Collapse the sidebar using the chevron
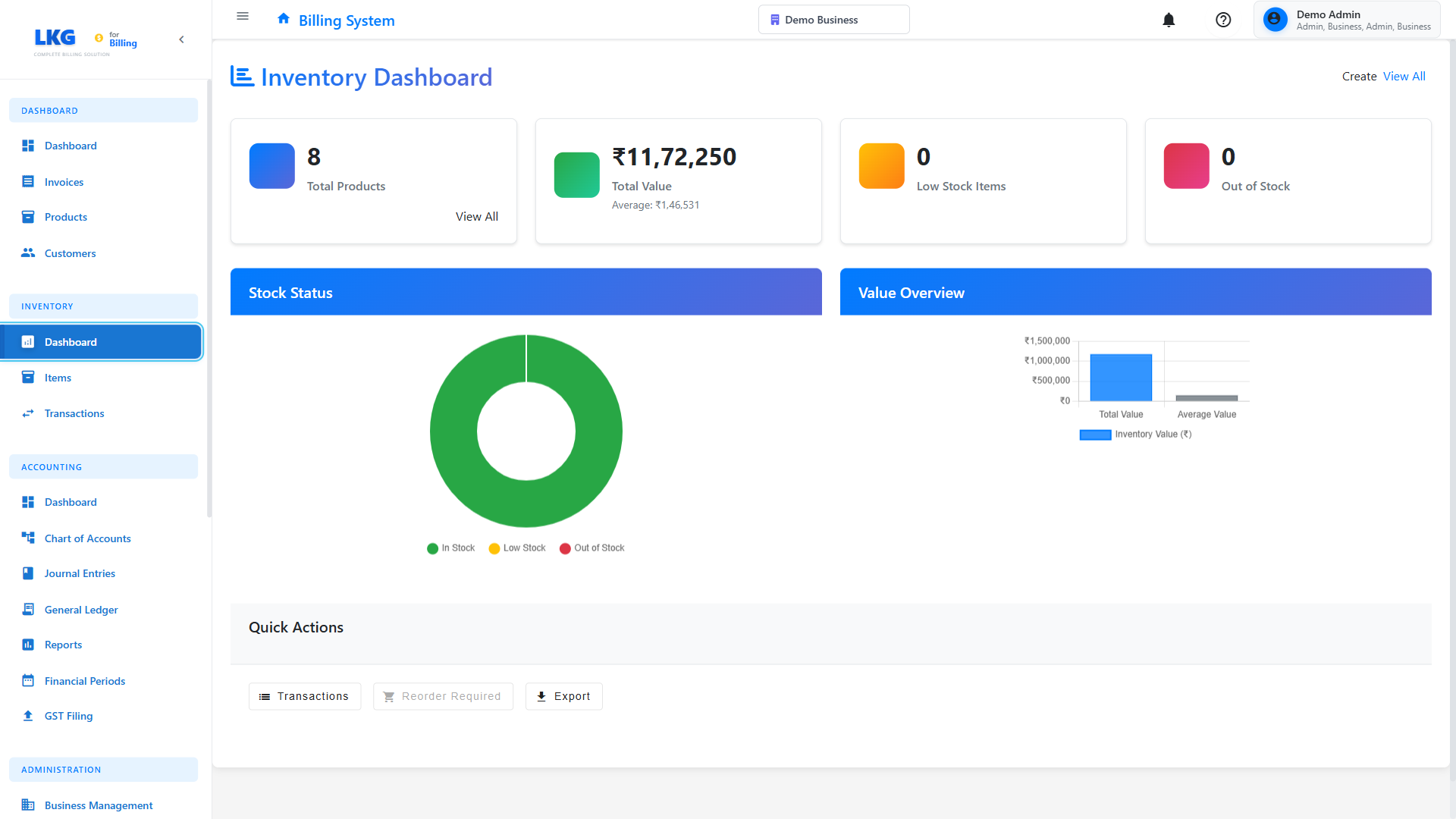Viewport: 1456px width, 819px height. [x=181, y=39]
